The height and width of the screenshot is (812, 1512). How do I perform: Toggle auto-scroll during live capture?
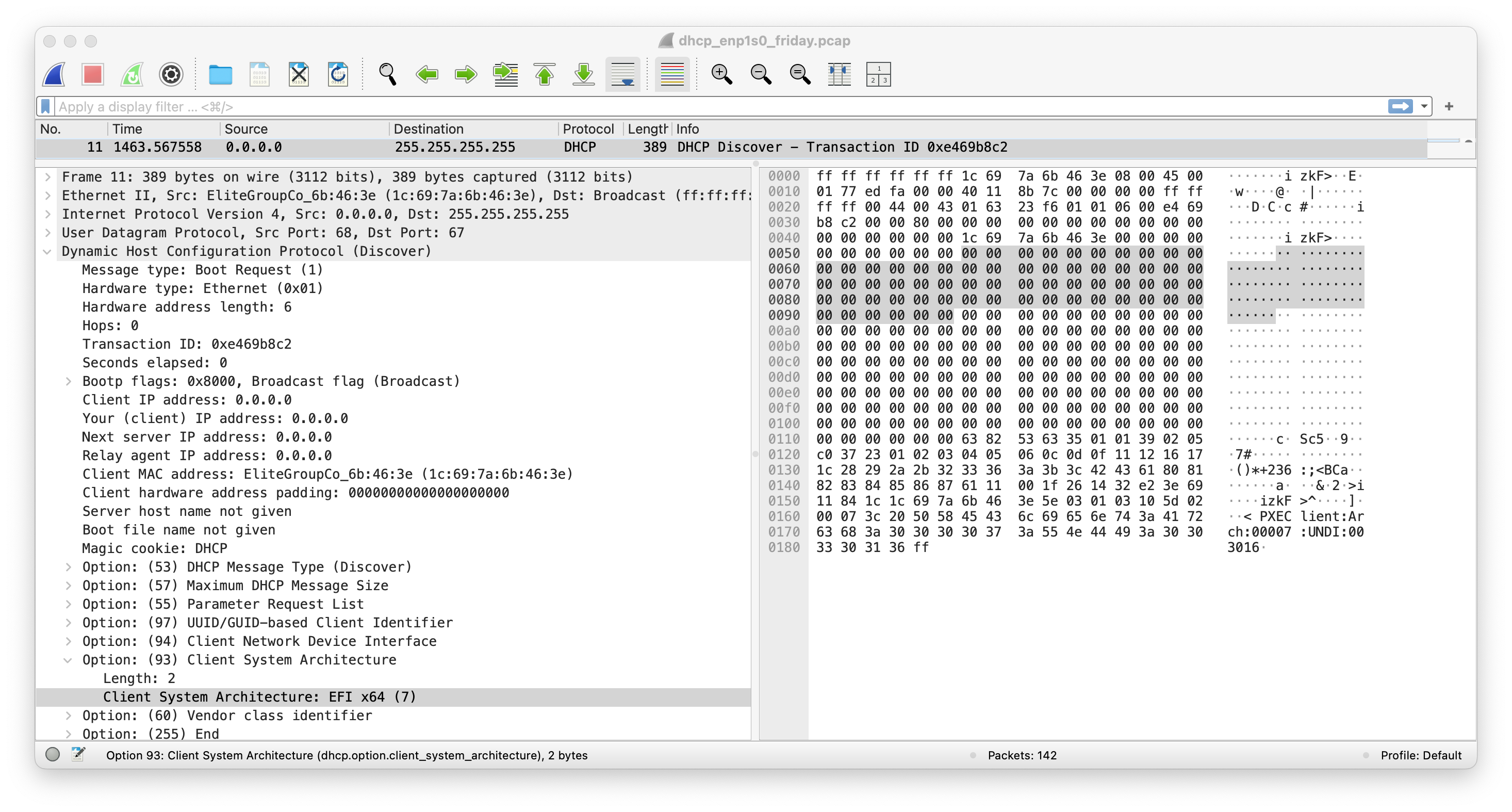(x=623, y=75)
